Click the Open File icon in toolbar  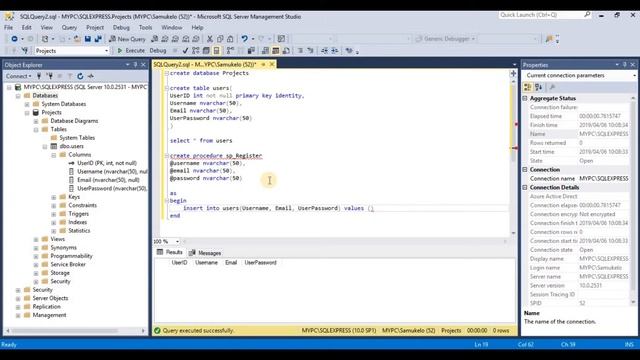77,39
